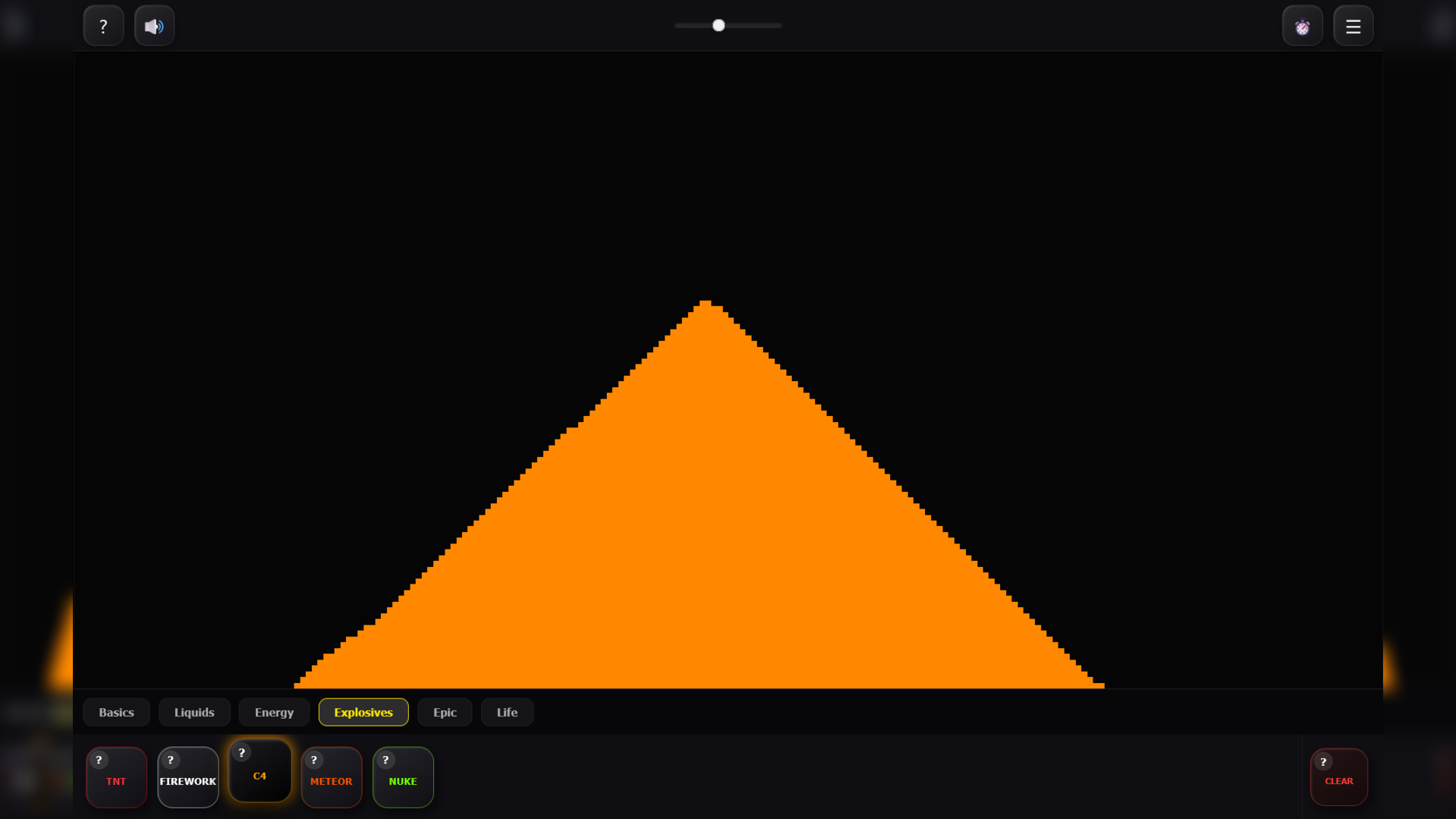Open the Epic category

445,712
